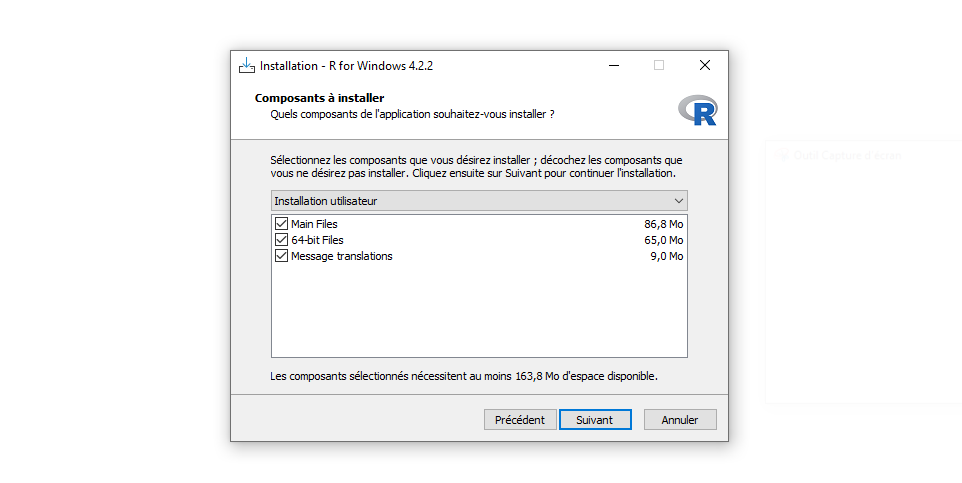The image size is (962, 483).
Task: Click the R logo in header
Action: (x=698, y=110)
